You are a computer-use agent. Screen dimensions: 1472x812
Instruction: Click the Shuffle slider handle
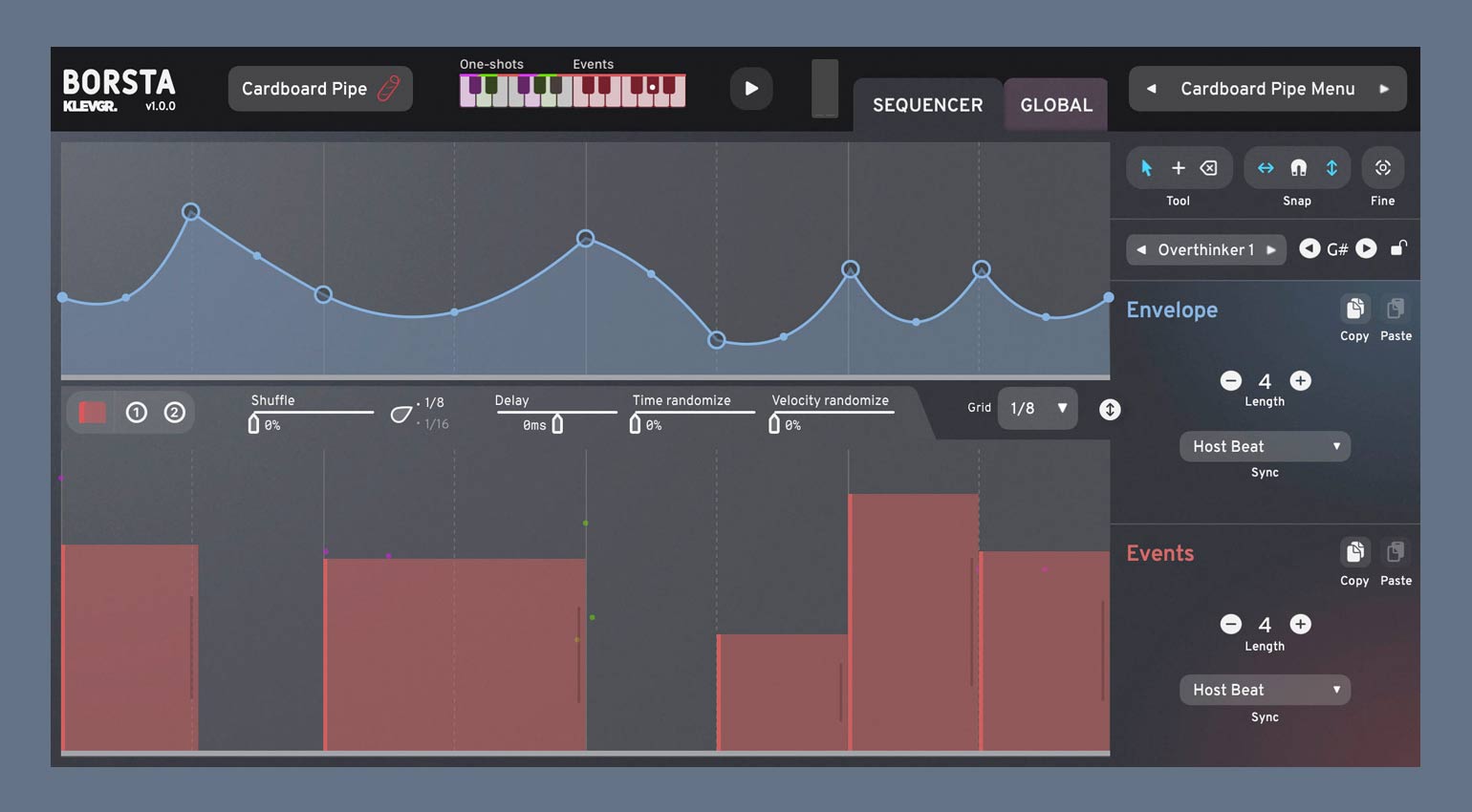click(x=253, y=424)
